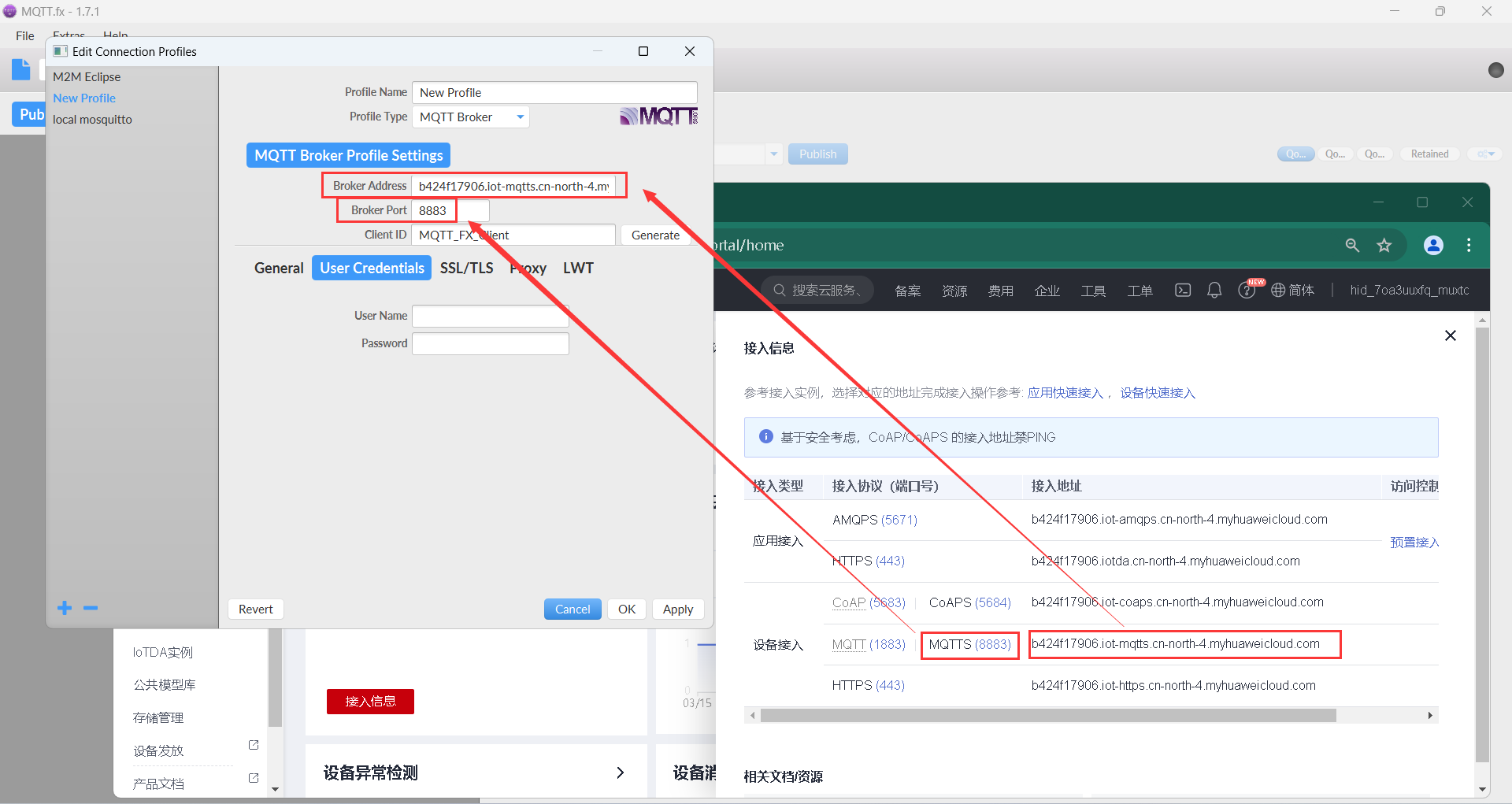Viewport: 1512px width, 804px height.
Task: Click the Generate client ID button
Action: (655, 235)
